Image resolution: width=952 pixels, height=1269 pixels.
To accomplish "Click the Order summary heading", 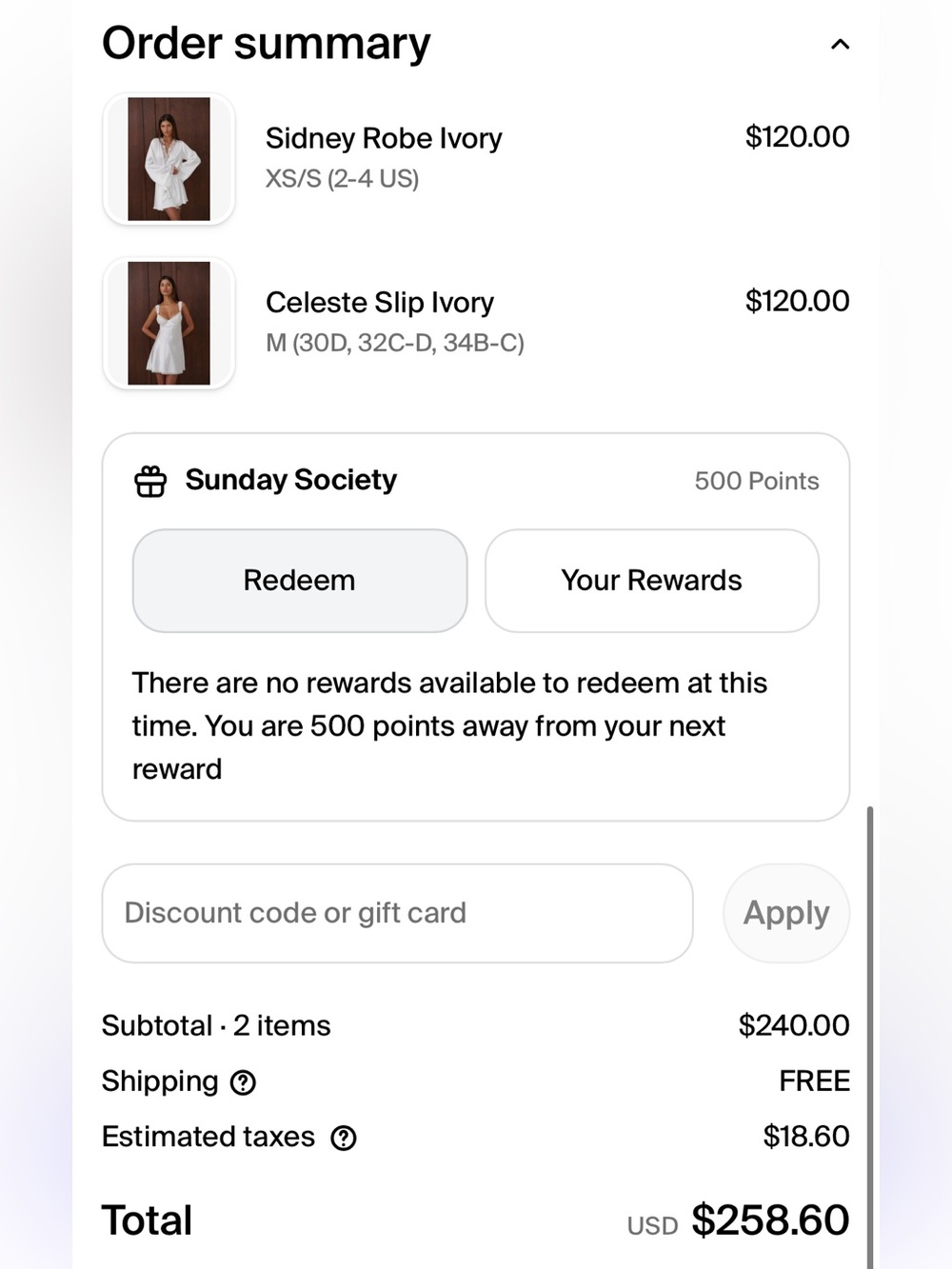I will pos(267,44).
